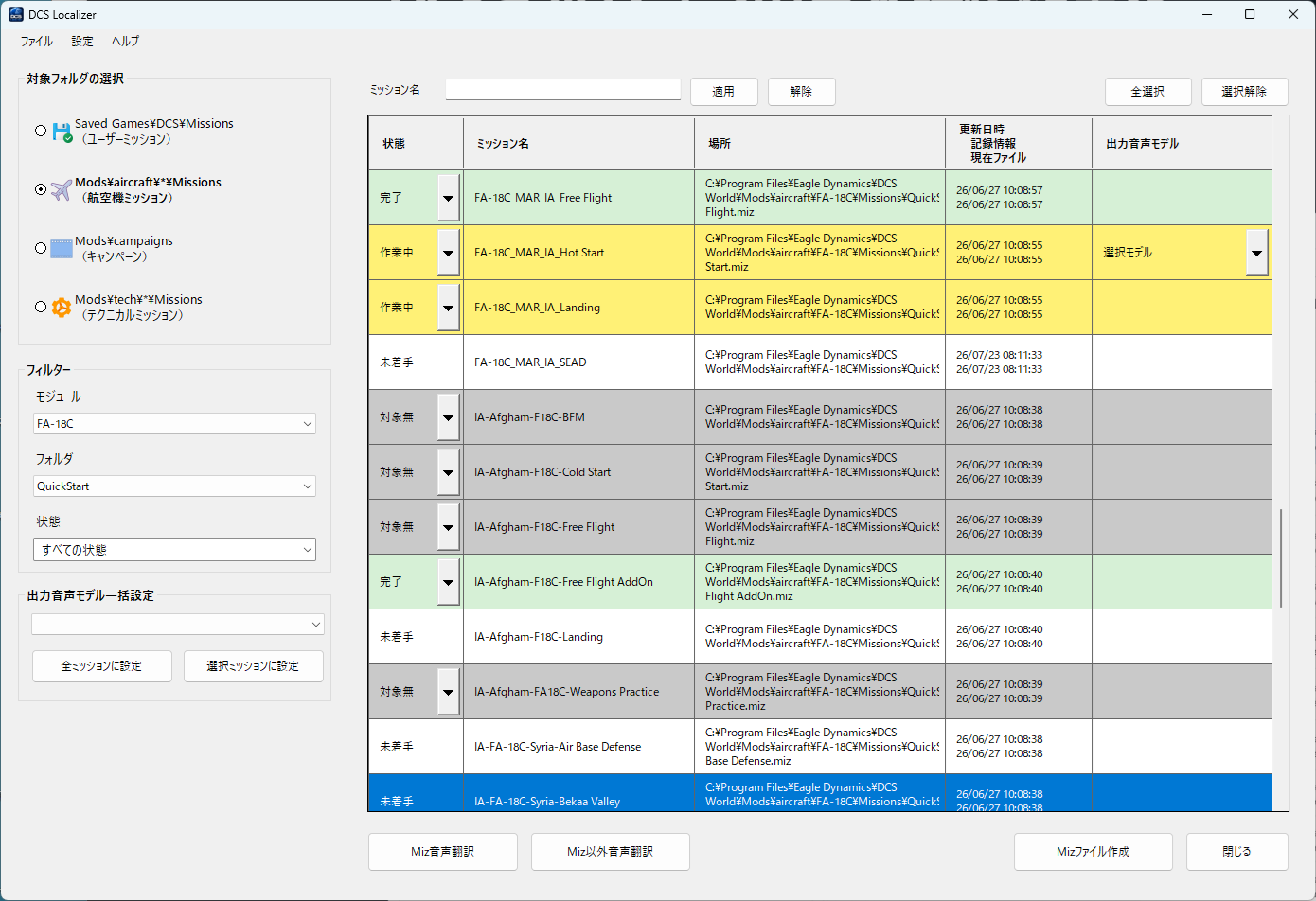This screenshot has width=1316, height=901.
Task: Click the 選択解除 button
Action: pyautogui.click(x=1245, y=92)
